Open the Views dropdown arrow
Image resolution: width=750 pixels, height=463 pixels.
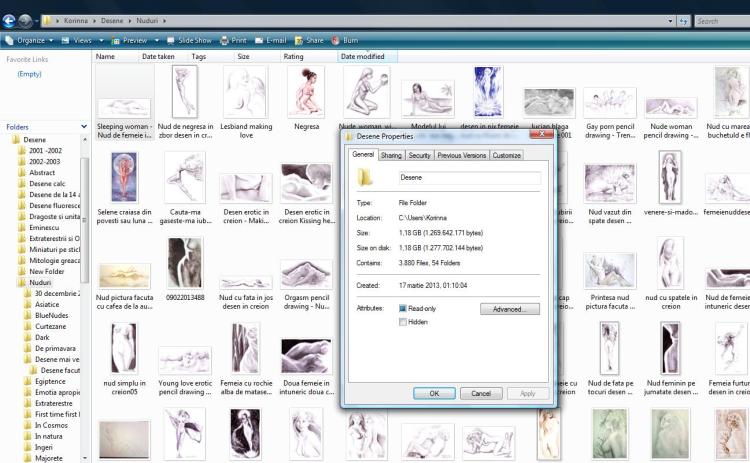click(101, 41)
